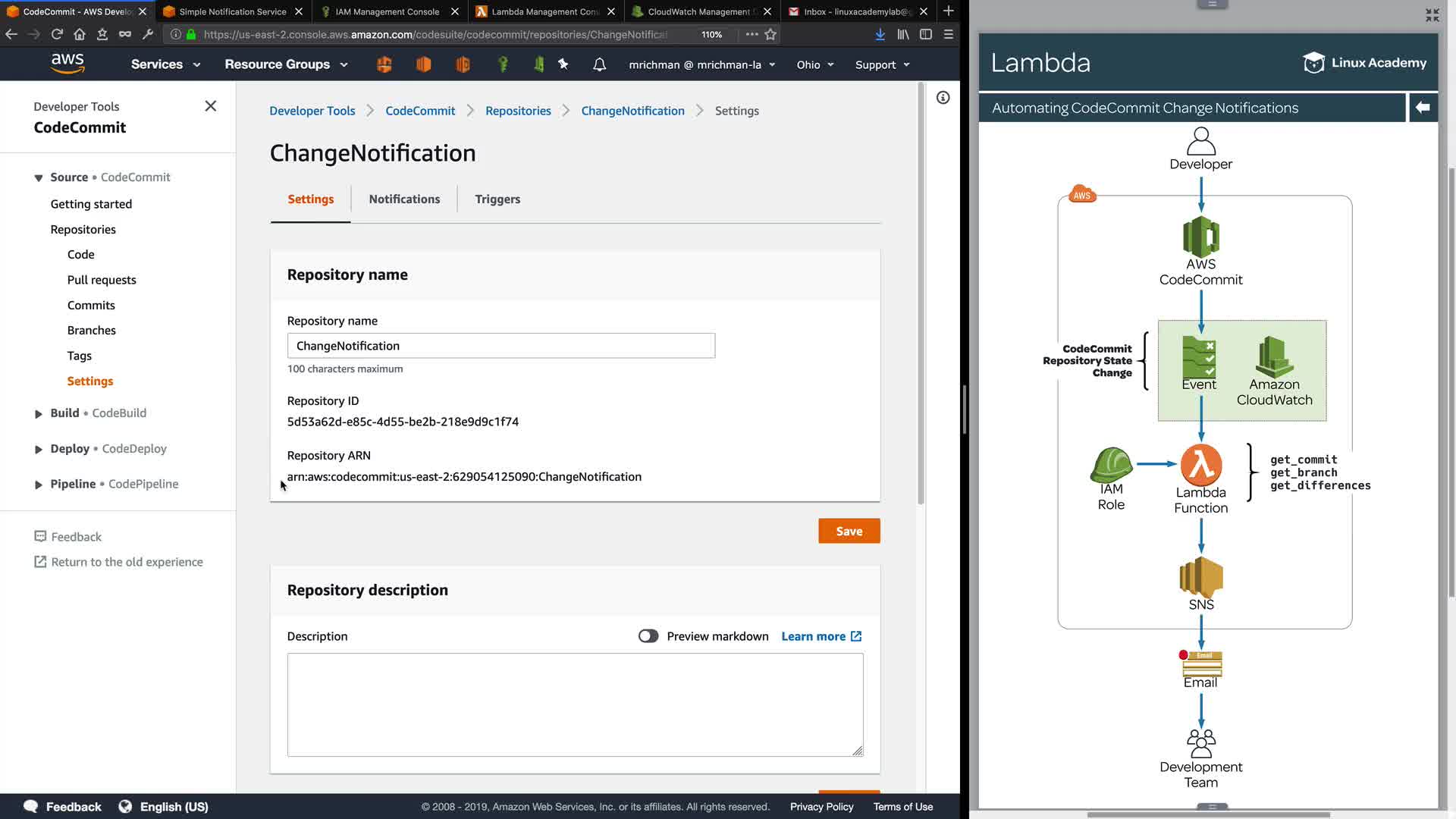Viewport: 1456px width, 819px height.
Task: Bookmark this page with star icon
Action: pyautogui.click(x=770, y=34)
